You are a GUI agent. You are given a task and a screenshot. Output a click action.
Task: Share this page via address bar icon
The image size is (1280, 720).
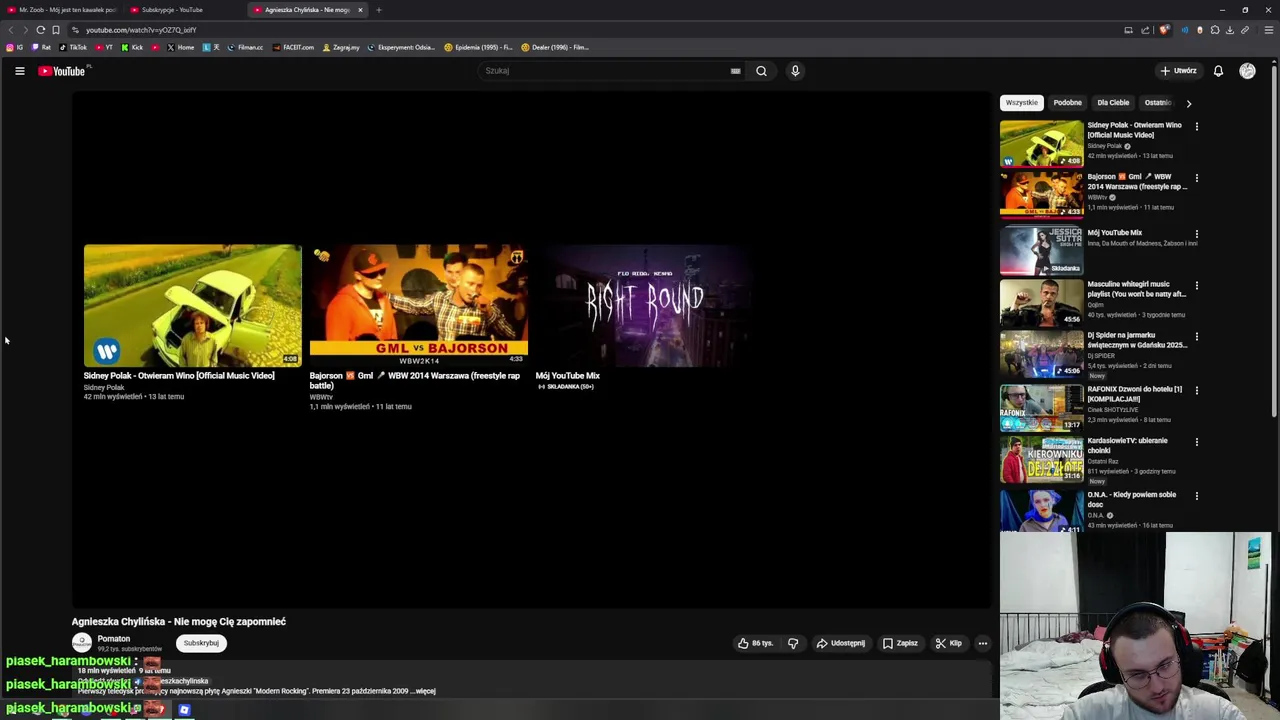[1144, 30]
